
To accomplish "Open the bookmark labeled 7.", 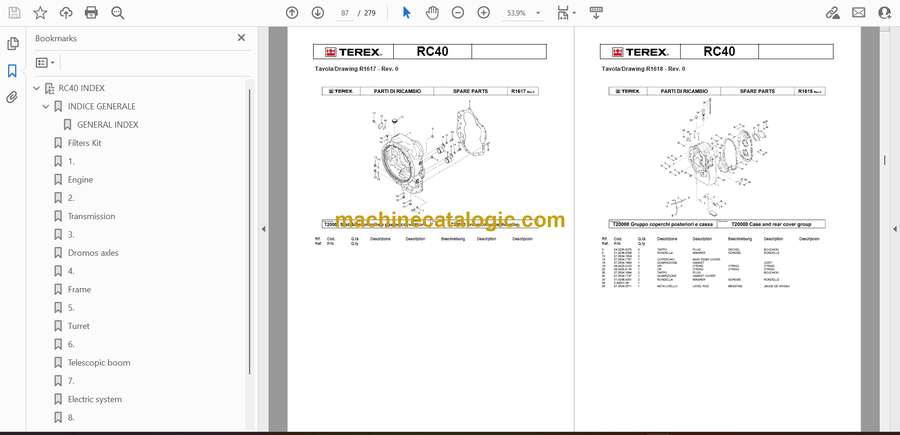I will tap(71, 381).
